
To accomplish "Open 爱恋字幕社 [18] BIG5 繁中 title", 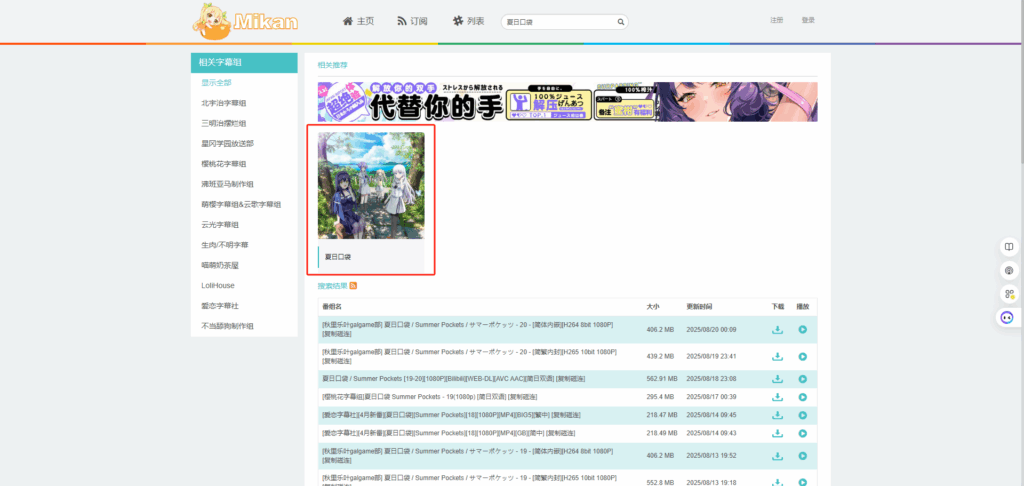I will (436, 415).
